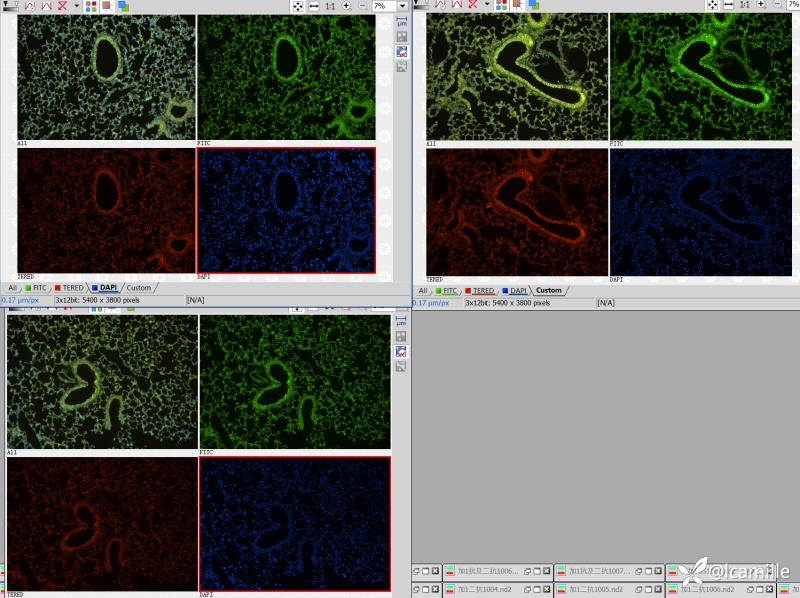The width and height of the screenshot is (800, 598).
Task: Open LUT options arrow in top-right window toolbar
Action: click(487, 5)
